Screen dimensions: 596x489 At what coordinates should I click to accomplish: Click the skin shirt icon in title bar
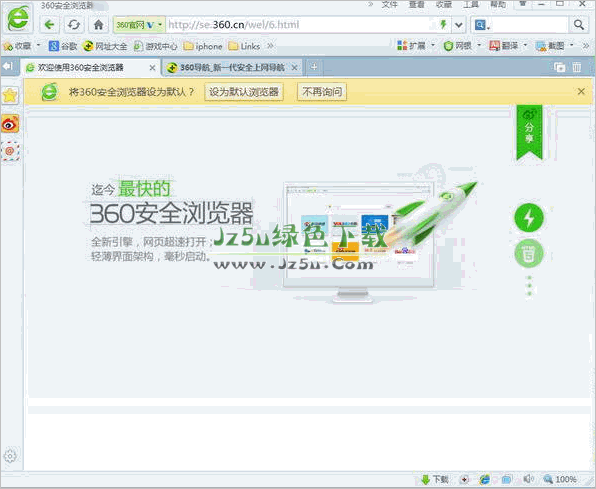(523, 4)
